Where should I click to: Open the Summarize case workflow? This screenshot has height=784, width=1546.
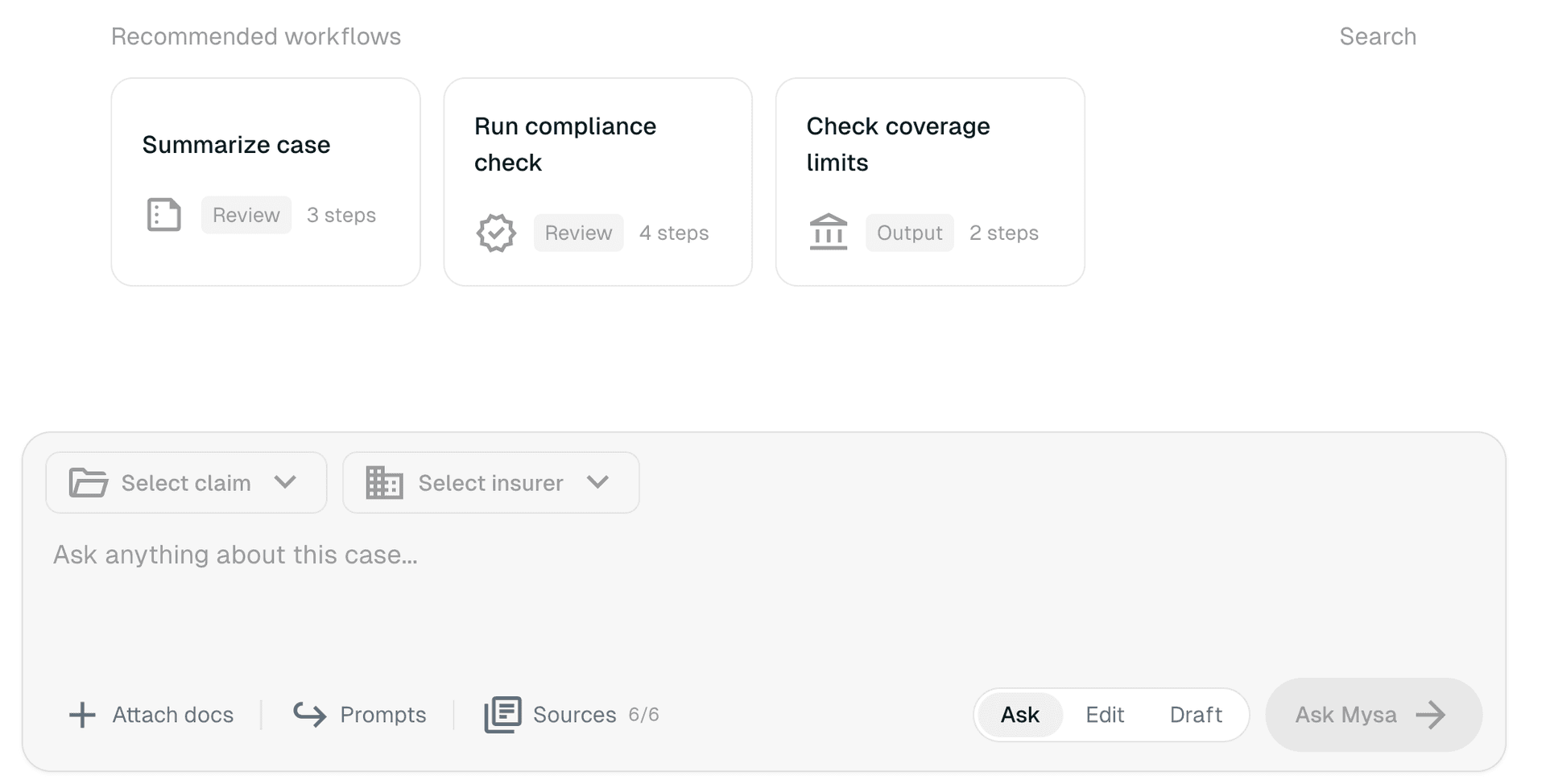(266, 181)
